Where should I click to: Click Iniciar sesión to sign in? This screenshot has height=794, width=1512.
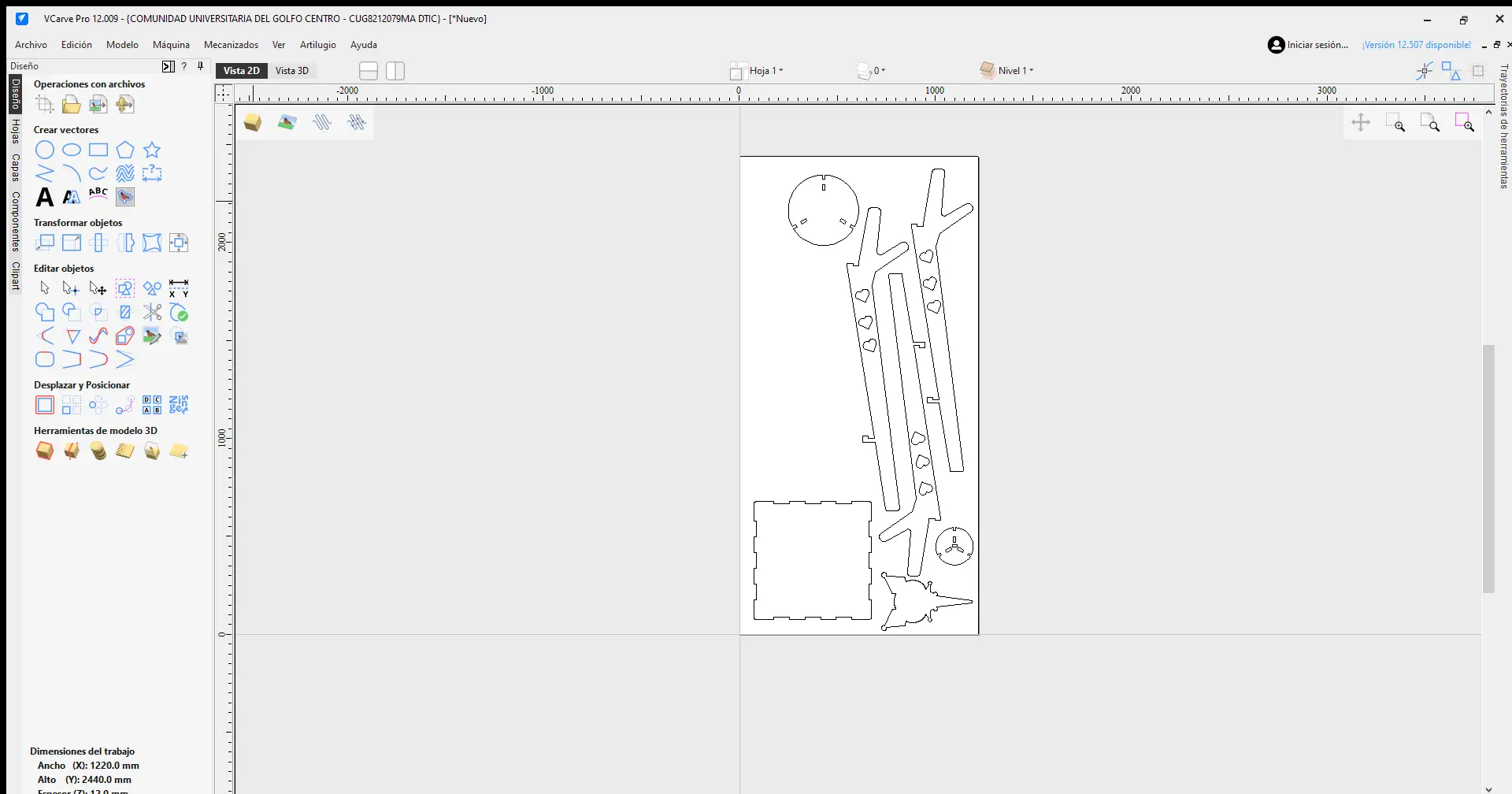click(x=1308, y=45)
